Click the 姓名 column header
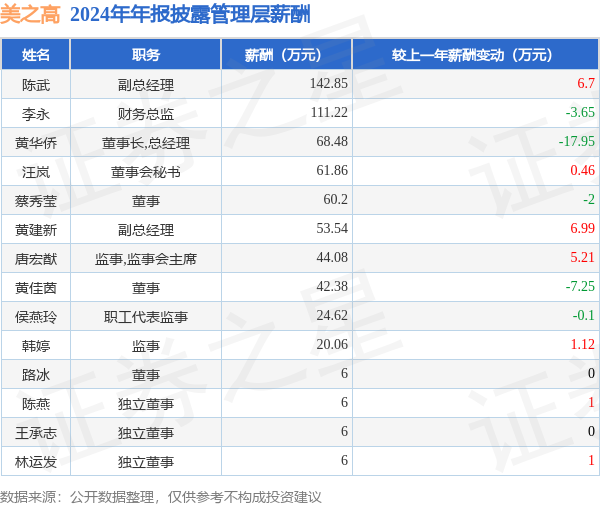This screenshot has width=600, height=506. tap(36, 55)
